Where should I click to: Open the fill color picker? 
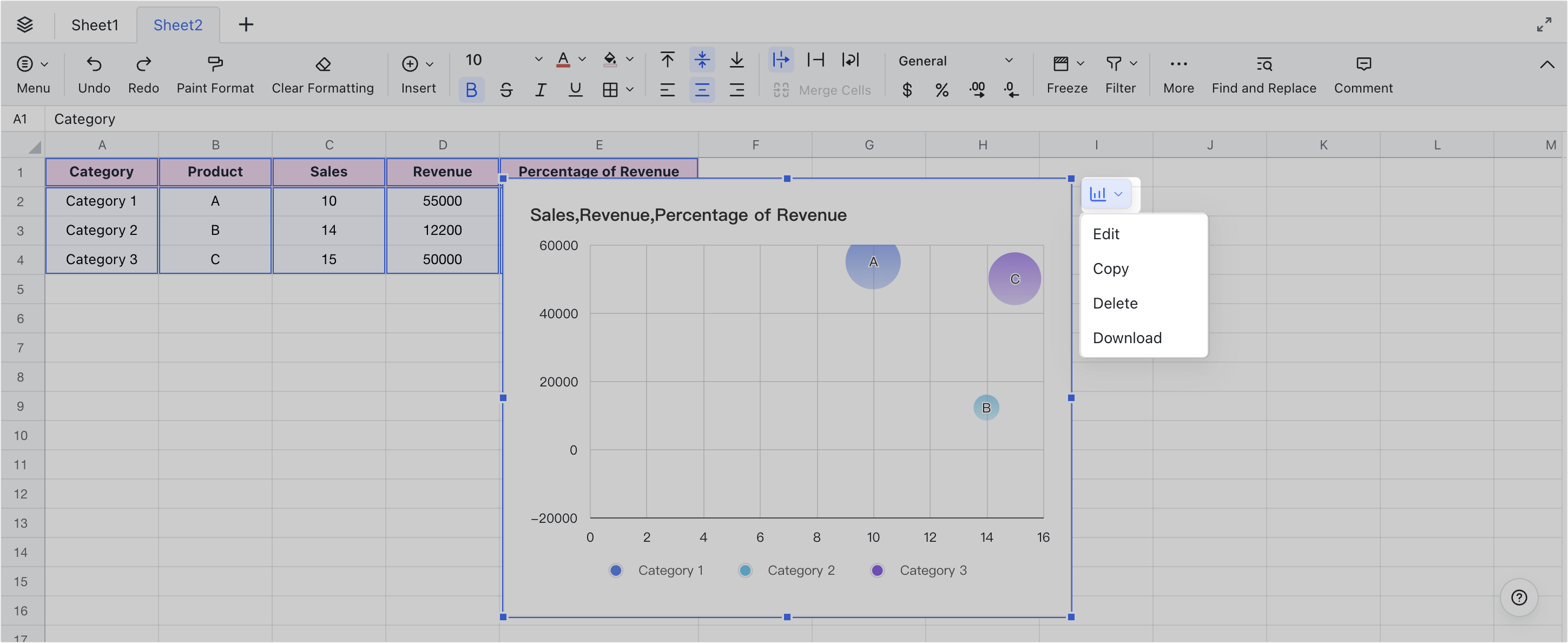pos(610,60)
